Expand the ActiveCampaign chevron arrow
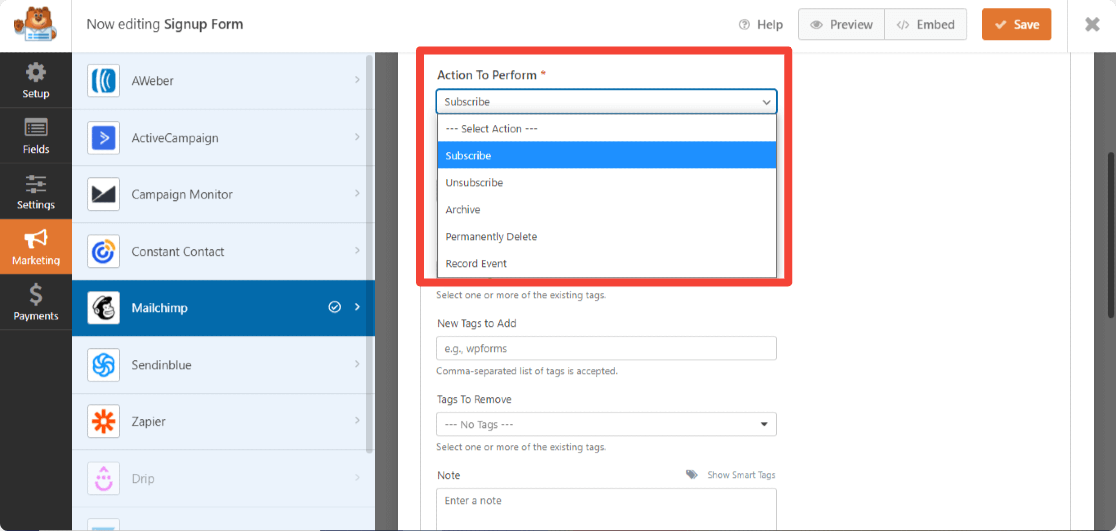 [x=357, y=137]
